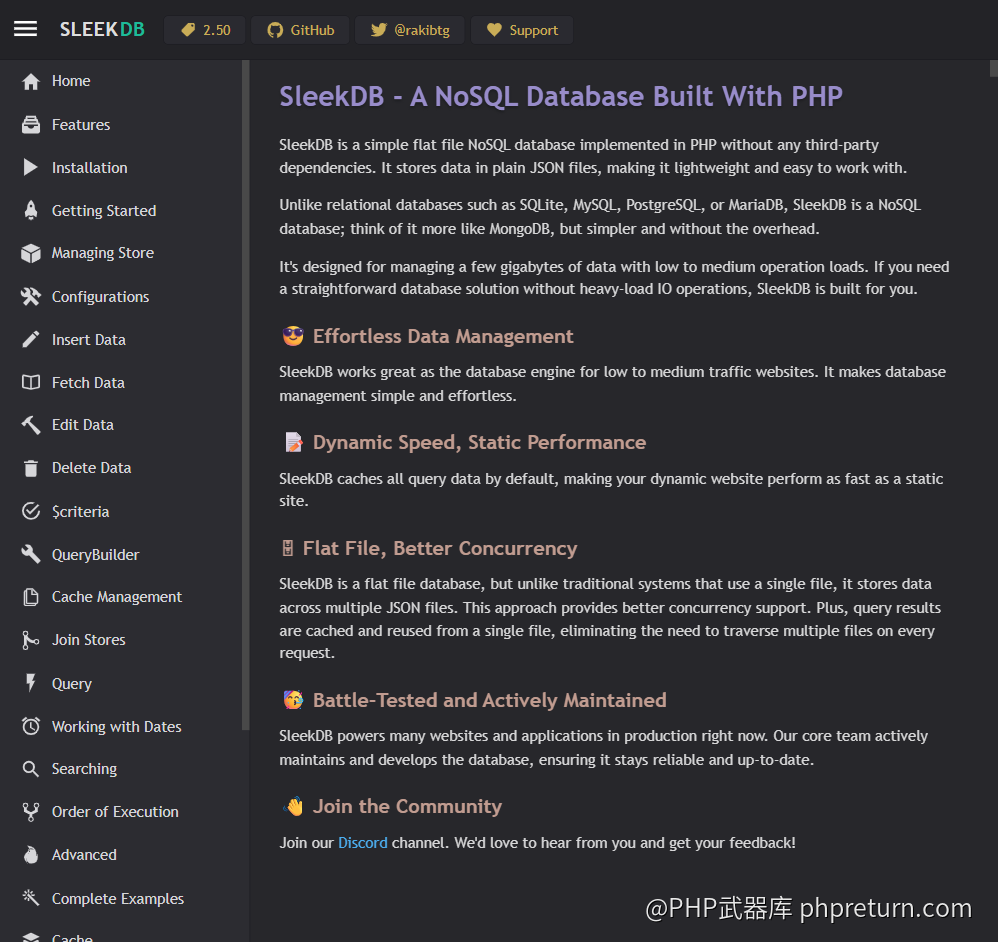Click the QueryBuilder wrench icon
This screenshot has height=942, width=998.
point(31,554)
